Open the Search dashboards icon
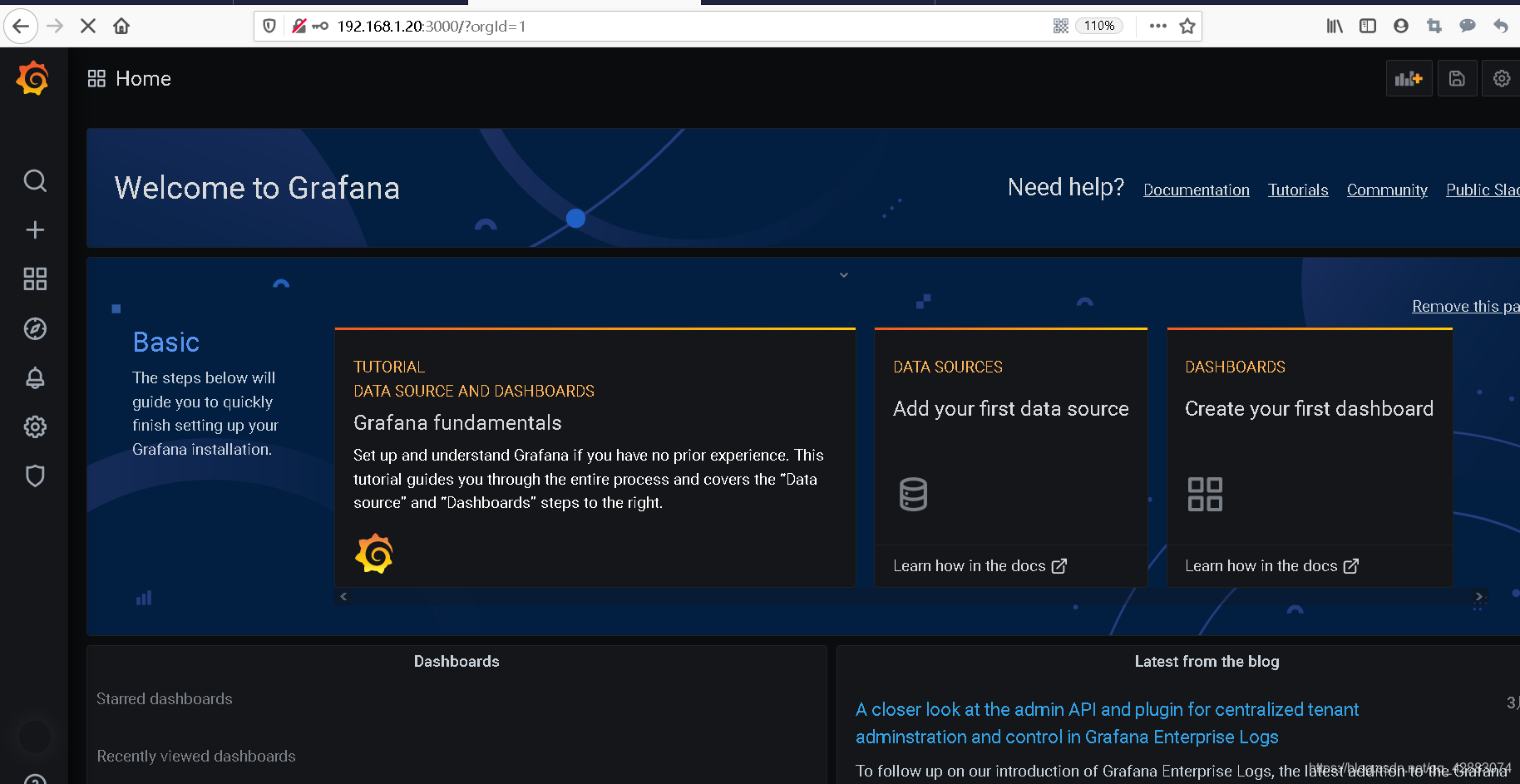The image size is (1520, 784). [x=35, y=180]
